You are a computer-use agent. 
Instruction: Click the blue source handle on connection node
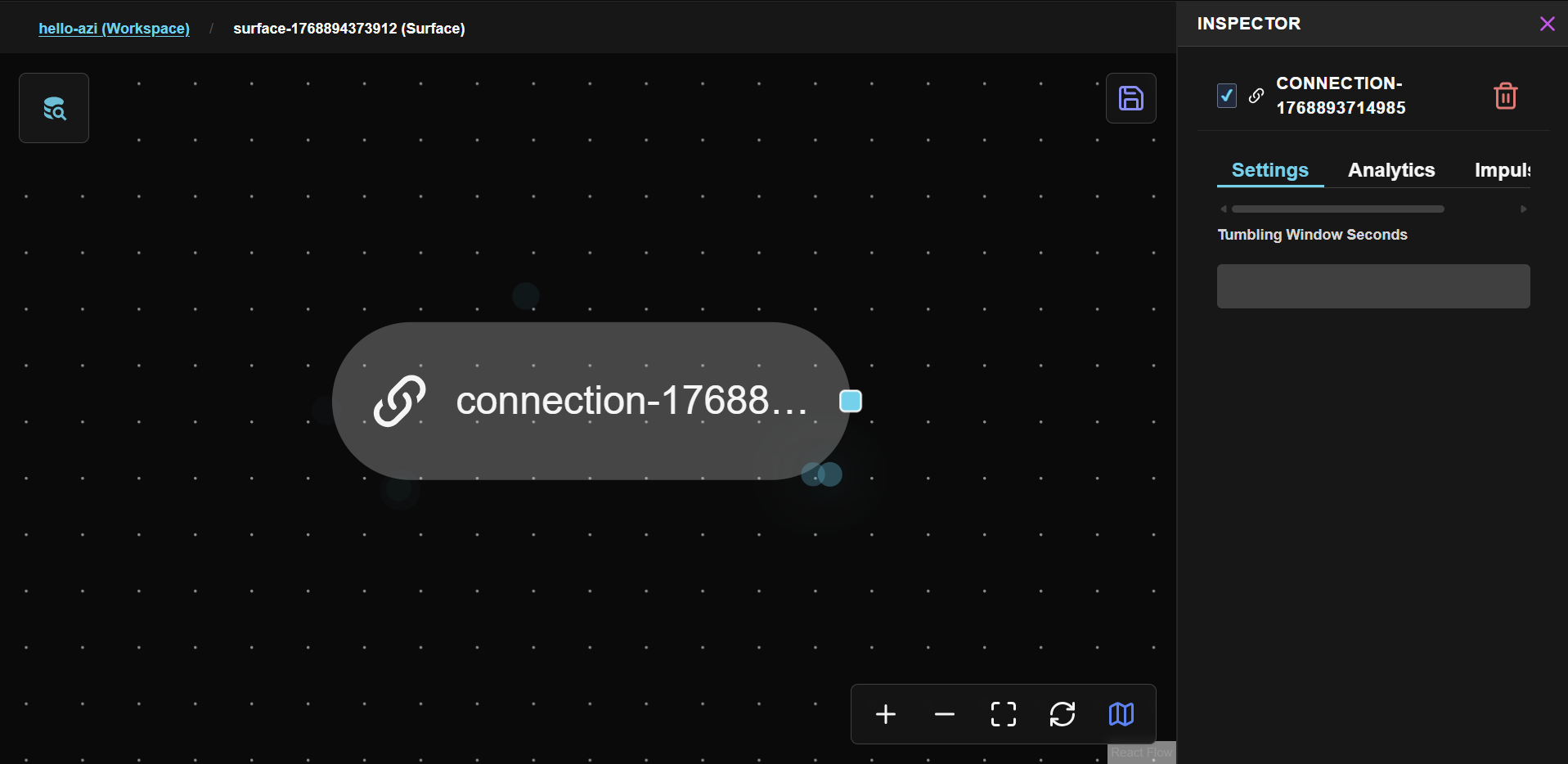click(851, 401)
